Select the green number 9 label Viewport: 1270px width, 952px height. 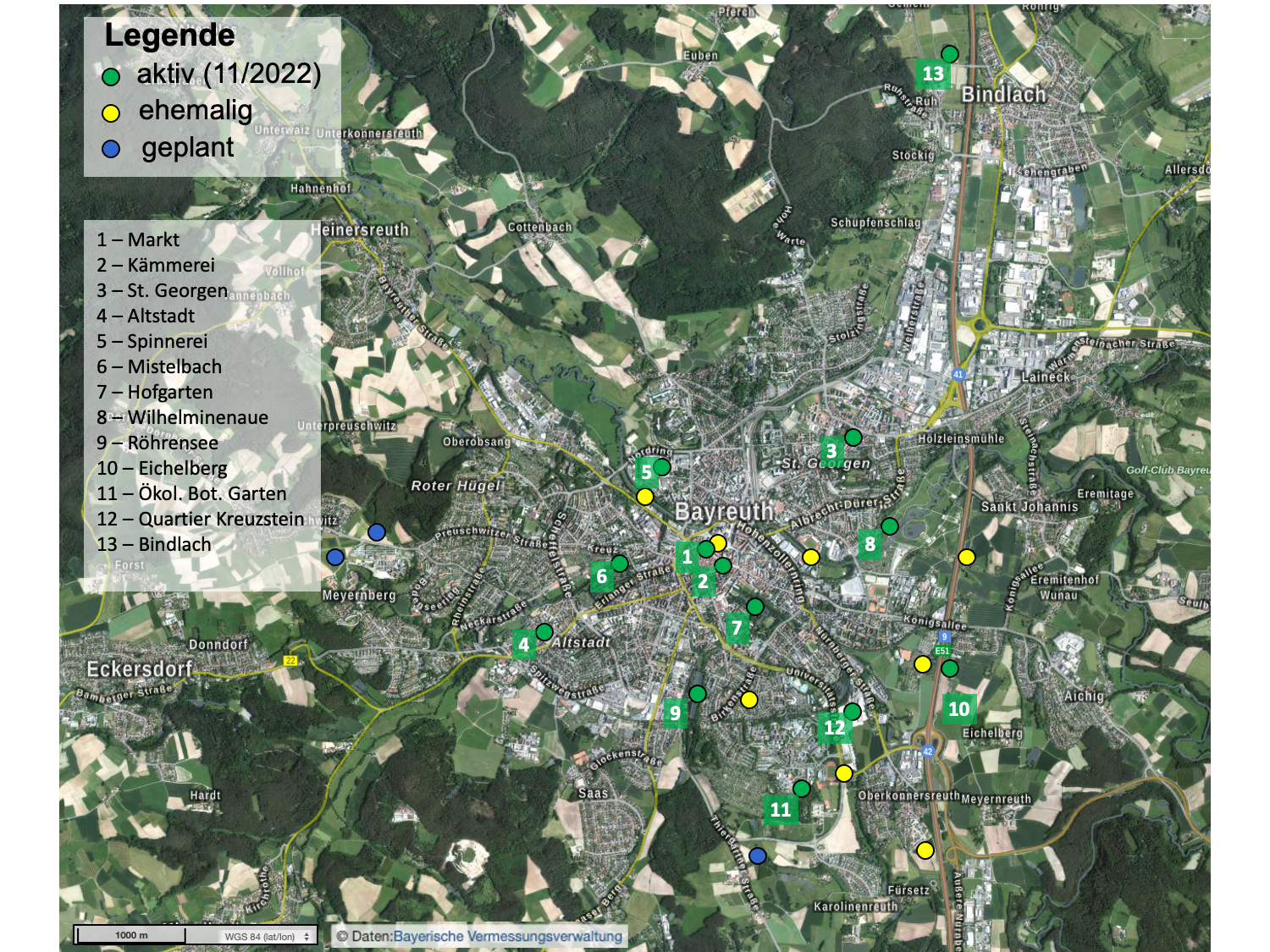[x=675, y=713]
